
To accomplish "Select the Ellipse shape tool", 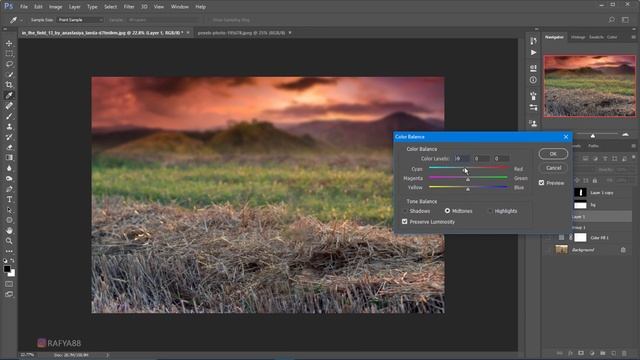I will coord(9,220).
